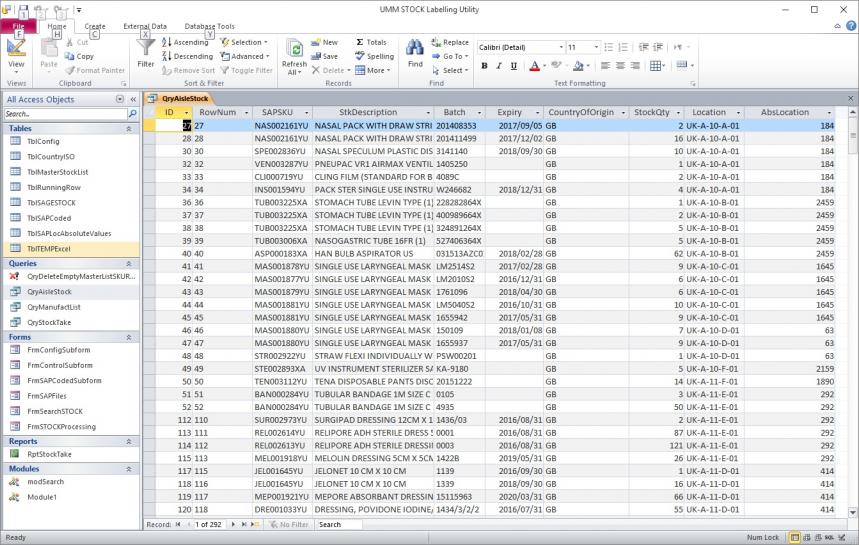Image resolution: width=859 pixels, height=545 pixels.
Task: Create a New record
Action: click(x=324, y=42)
